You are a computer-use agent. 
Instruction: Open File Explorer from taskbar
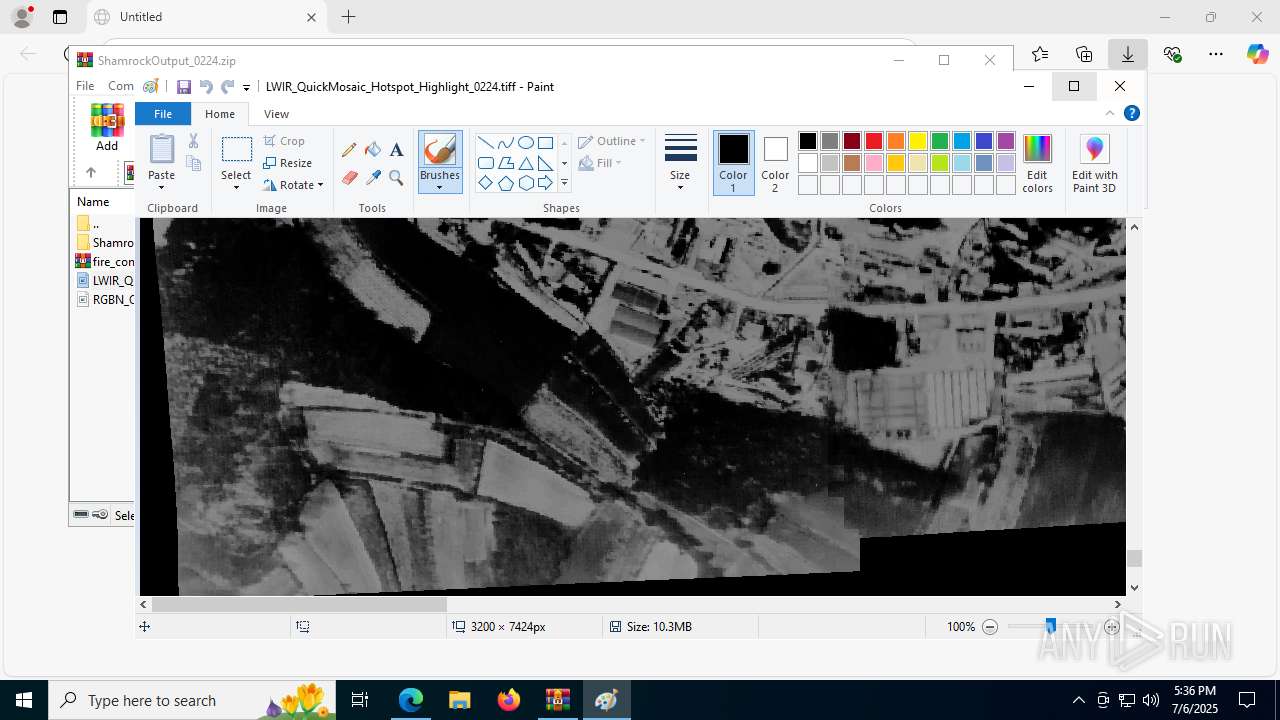tap(460, 700)
